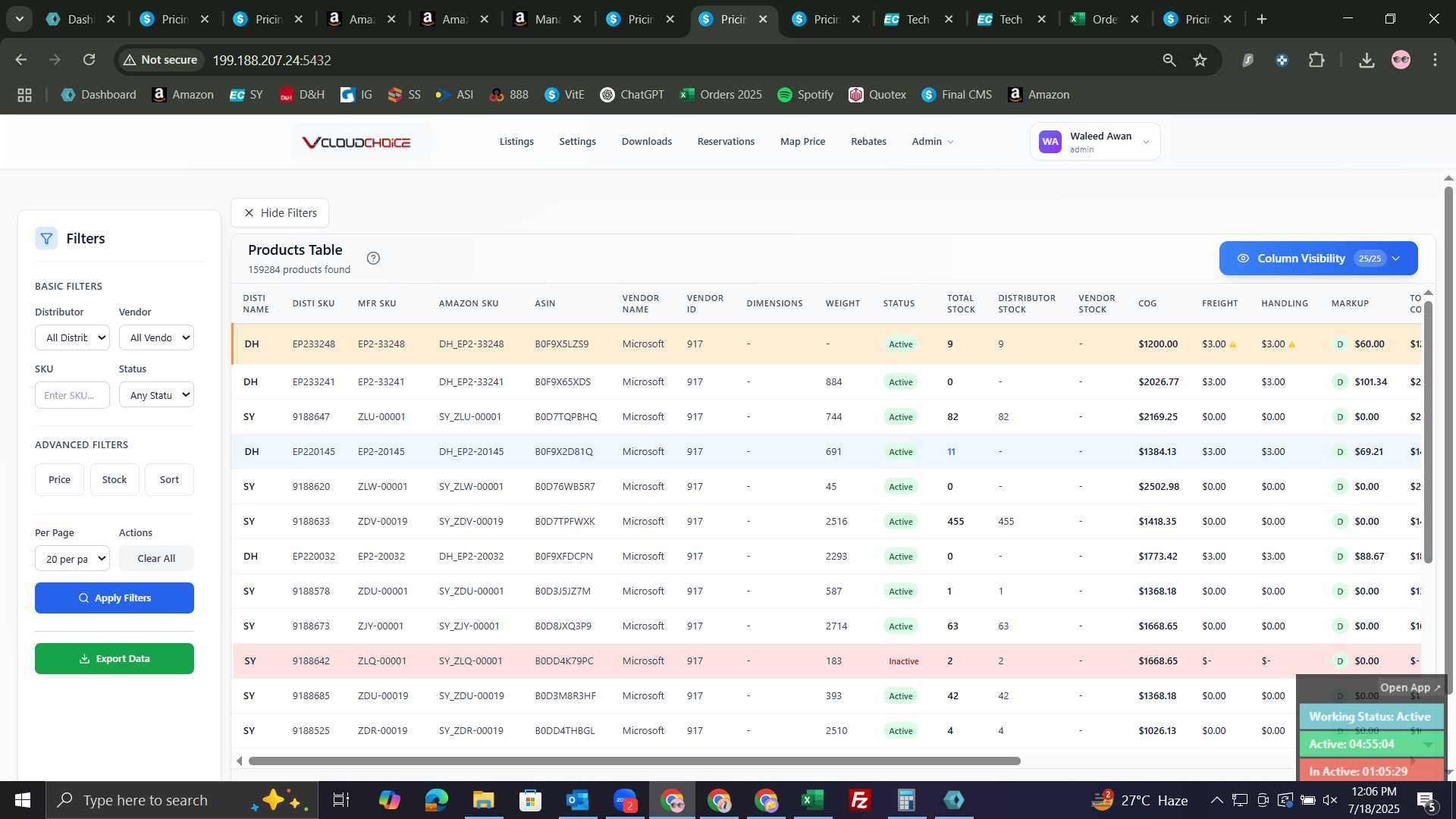
Task: Open the Dashboard bookmark
Action: (99, 95)
